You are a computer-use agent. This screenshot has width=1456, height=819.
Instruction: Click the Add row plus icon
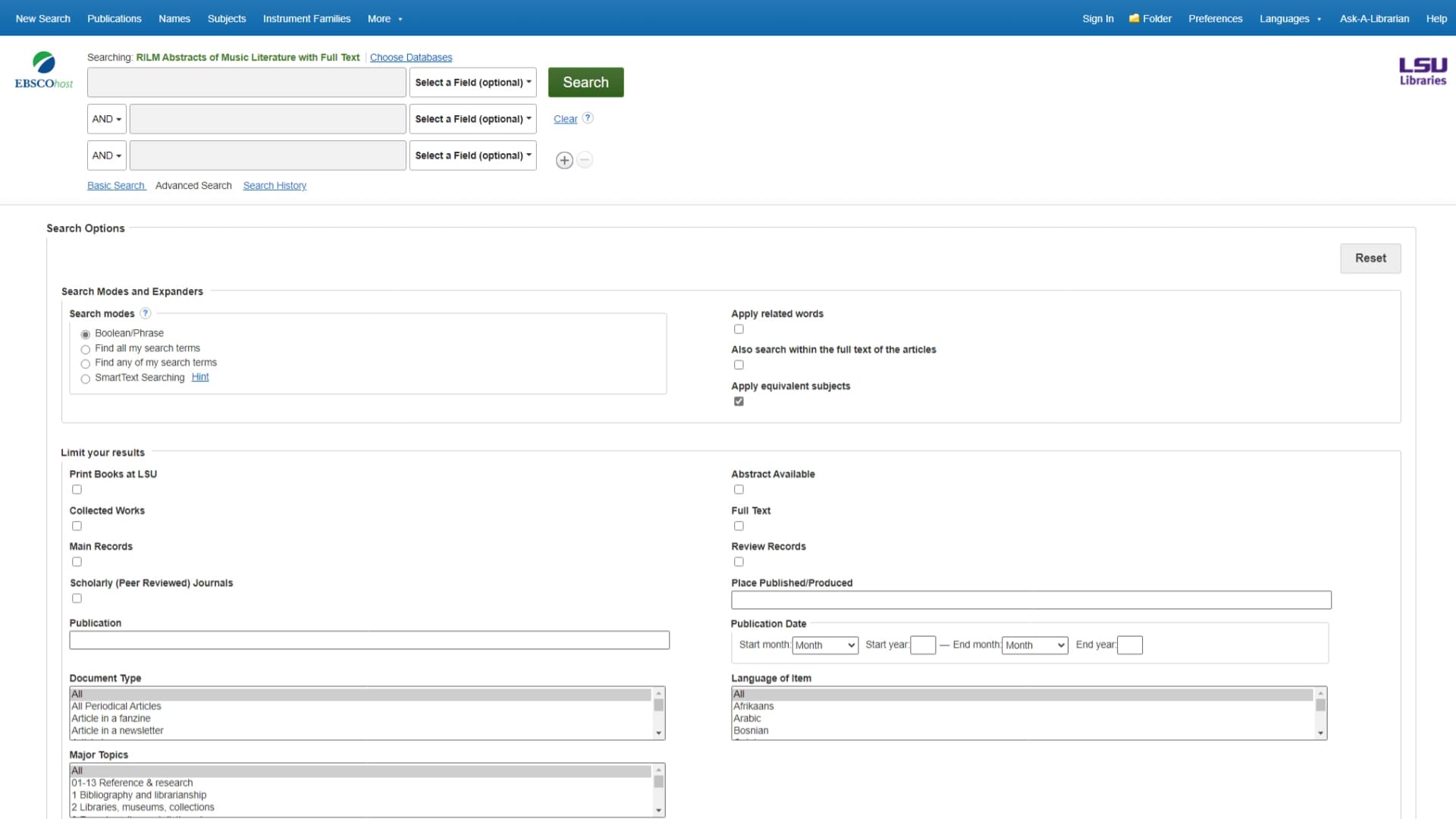tap(565, 160)
